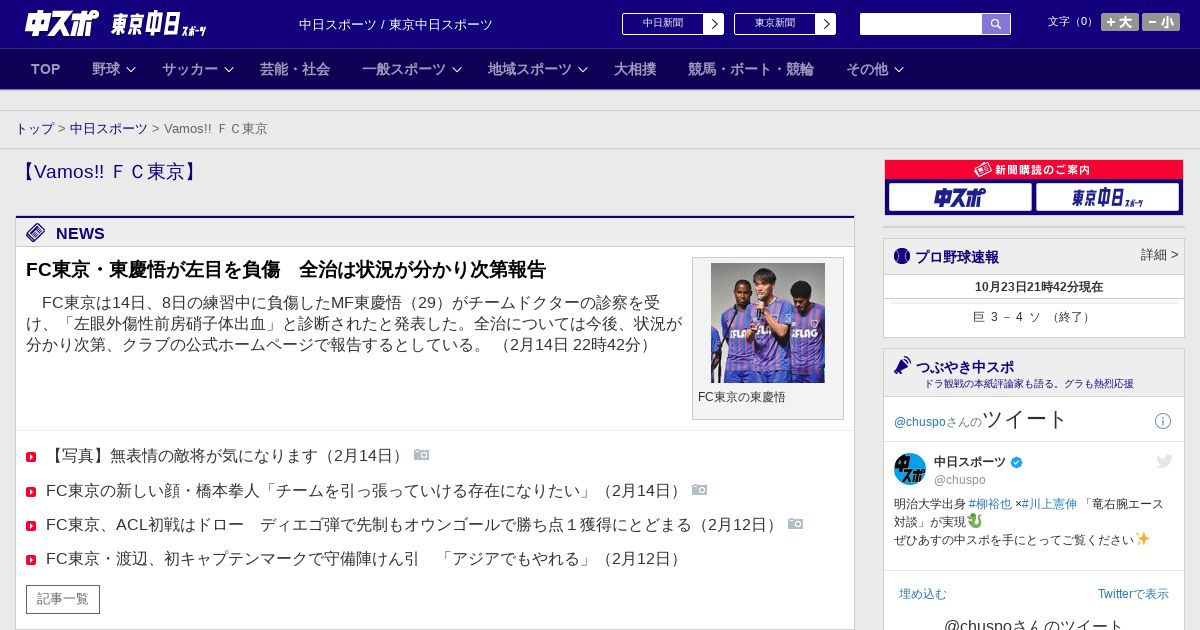Image resolution: width=1200 pixels, height=630 pixels.
Task: Open the 橋本拳人 new face article link
Action: tap(366, 491)
